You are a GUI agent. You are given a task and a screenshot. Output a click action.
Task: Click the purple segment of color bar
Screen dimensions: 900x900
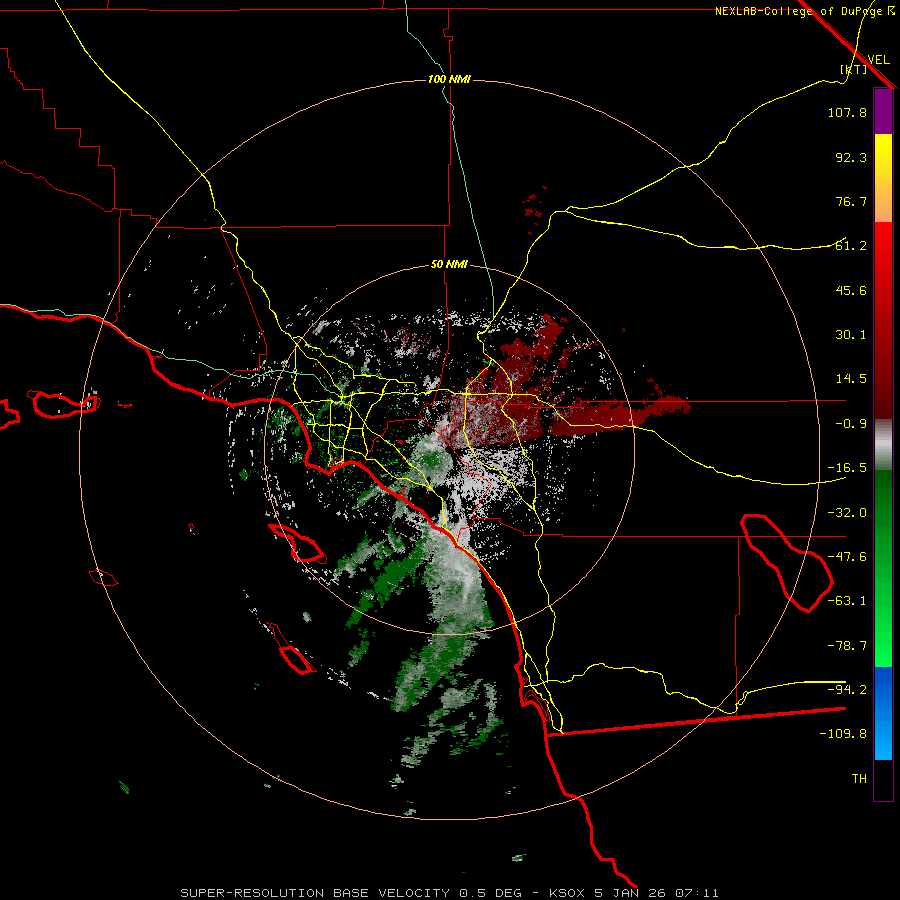pyautogui.click(x=883, y=111)
